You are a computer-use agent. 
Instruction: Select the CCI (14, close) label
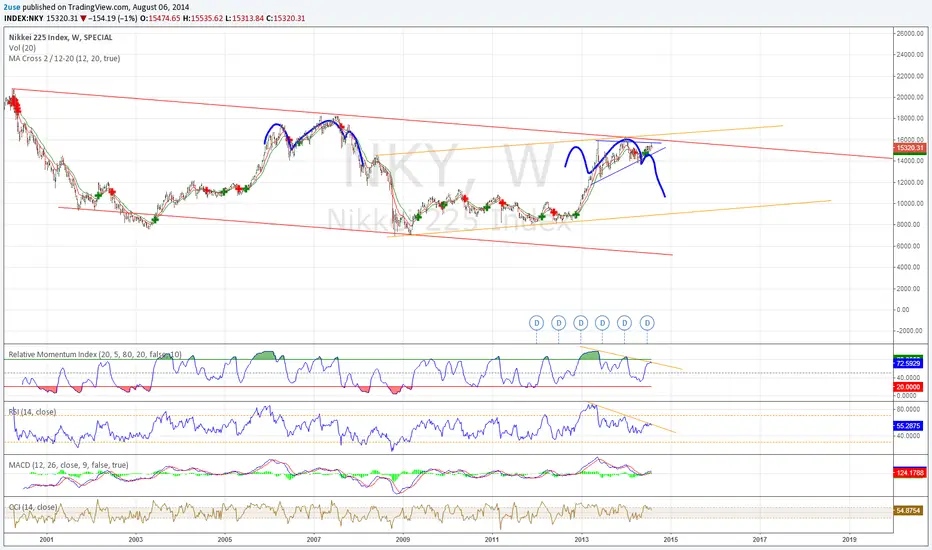pos(33,507)
